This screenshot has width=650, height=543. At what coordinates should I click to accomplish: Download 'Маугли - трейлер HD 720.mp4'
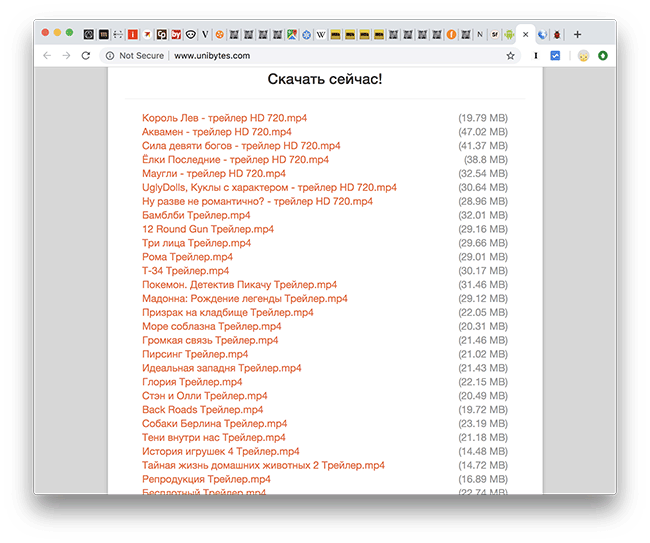coord(213,174)
